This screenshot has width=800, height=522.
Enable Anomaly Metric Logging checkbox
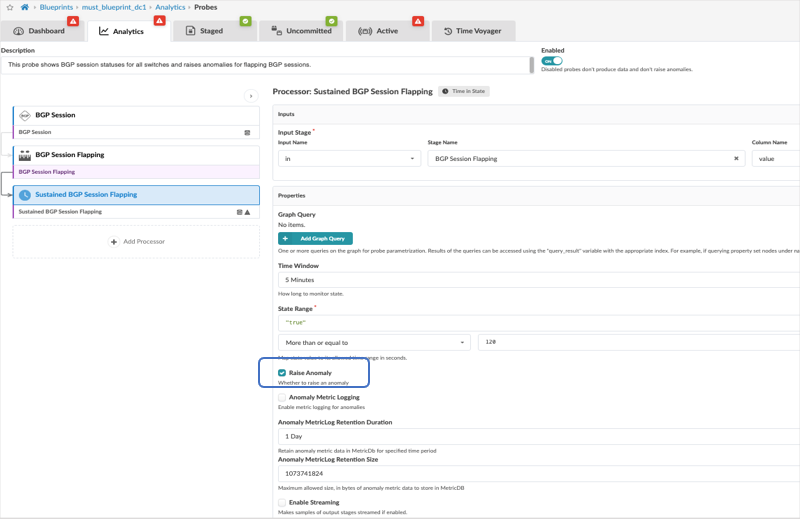[x=282, y=397]
